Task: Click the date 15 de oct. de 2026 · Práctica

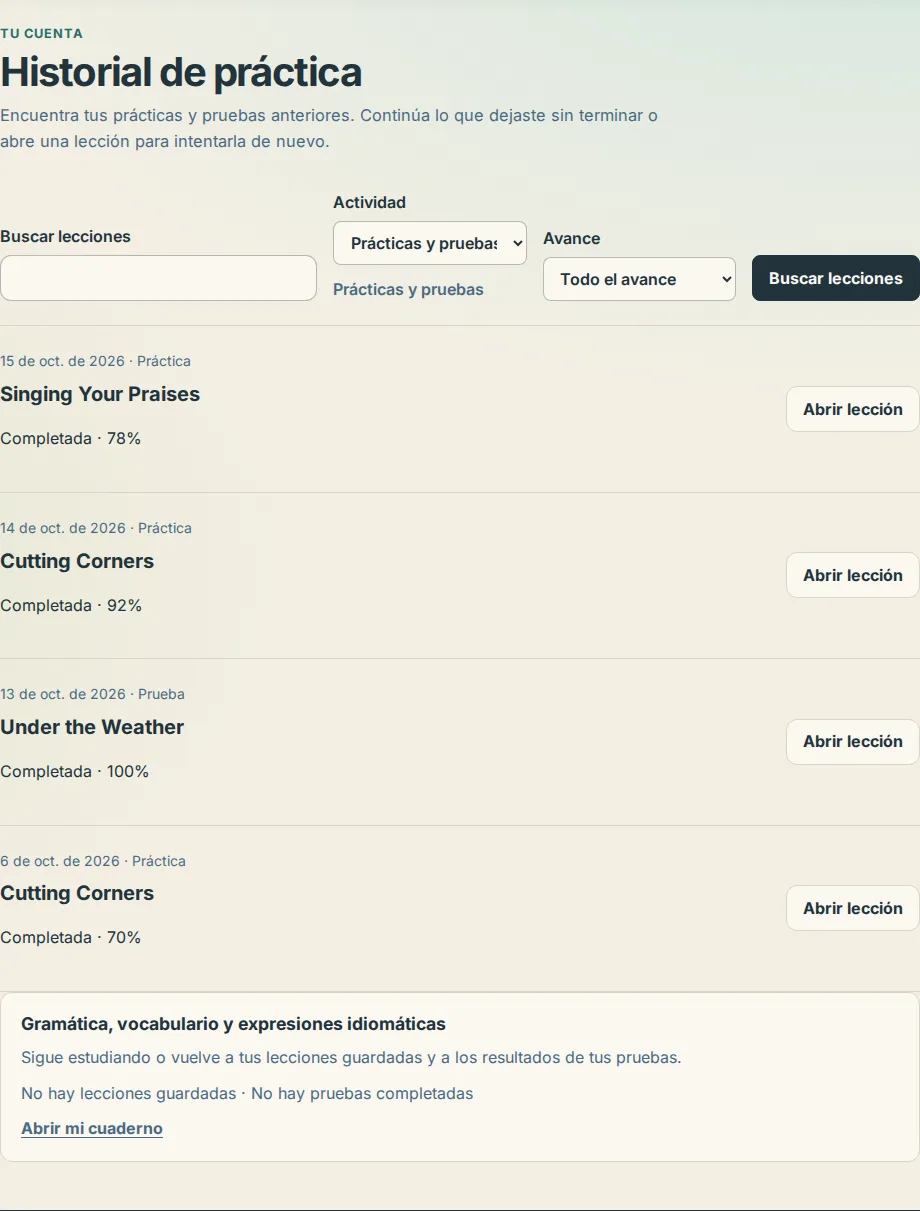Action: click(95, 361)
